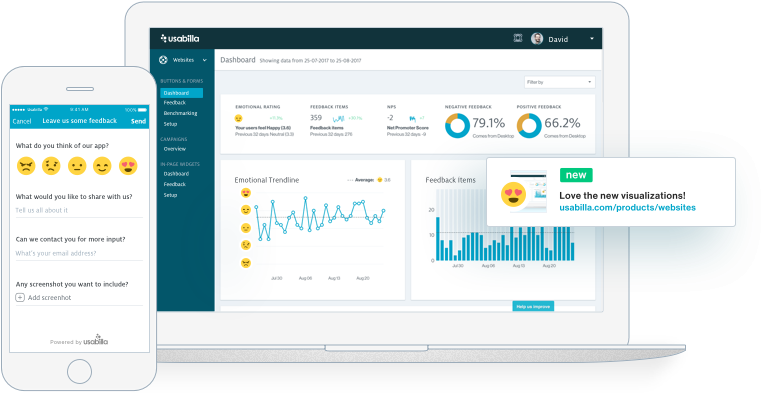The height and width of the screenshot is (393, 767).
Task: Open the Filter by dropdown
Action: 560,82
